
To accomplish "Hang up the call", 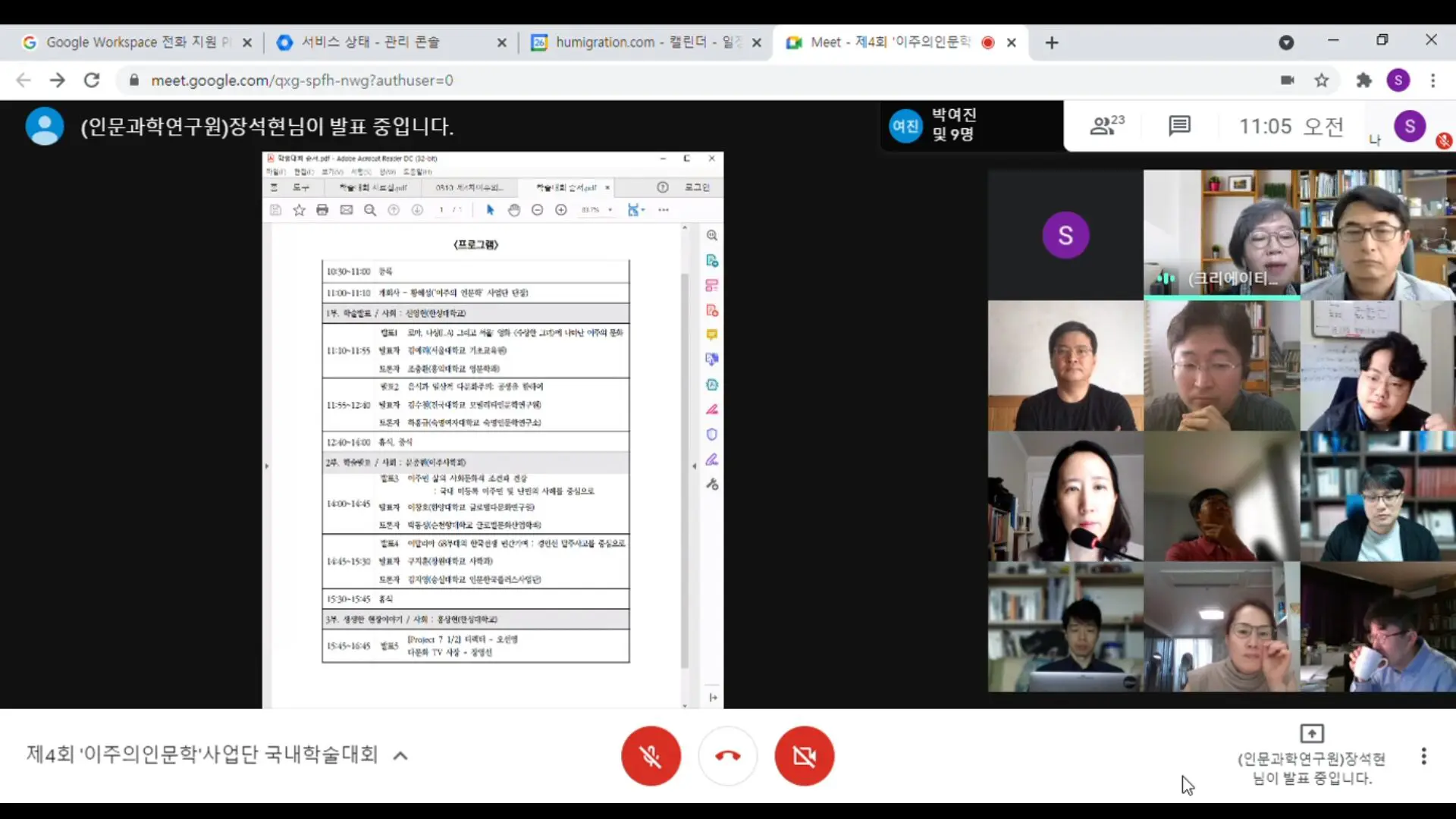I will [x=727, y=756].
